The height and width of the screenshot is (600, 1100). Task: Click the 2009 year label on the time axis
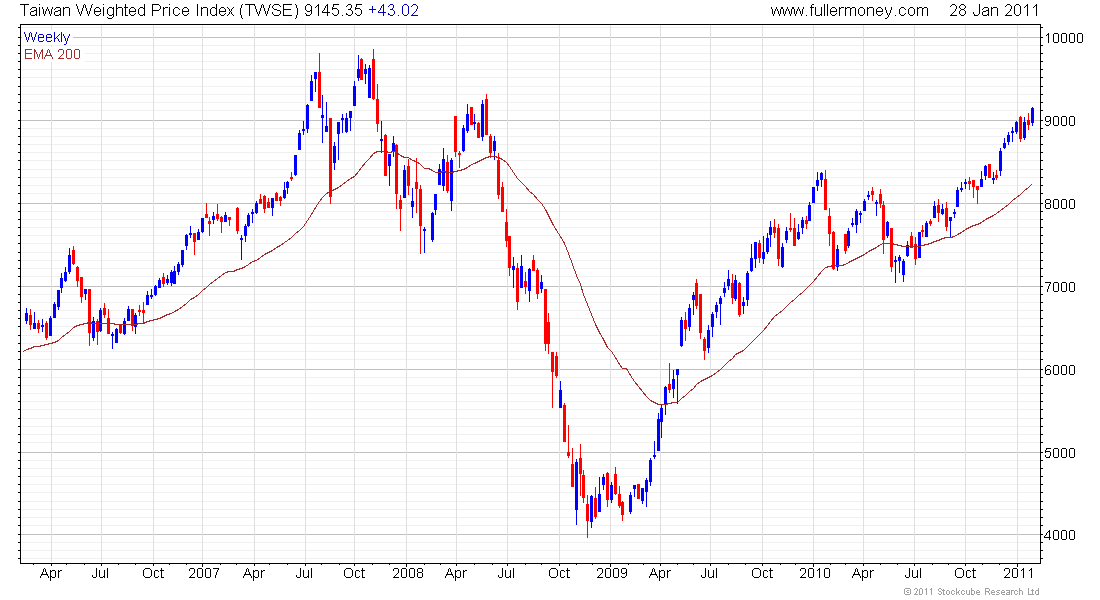(612, 573)
